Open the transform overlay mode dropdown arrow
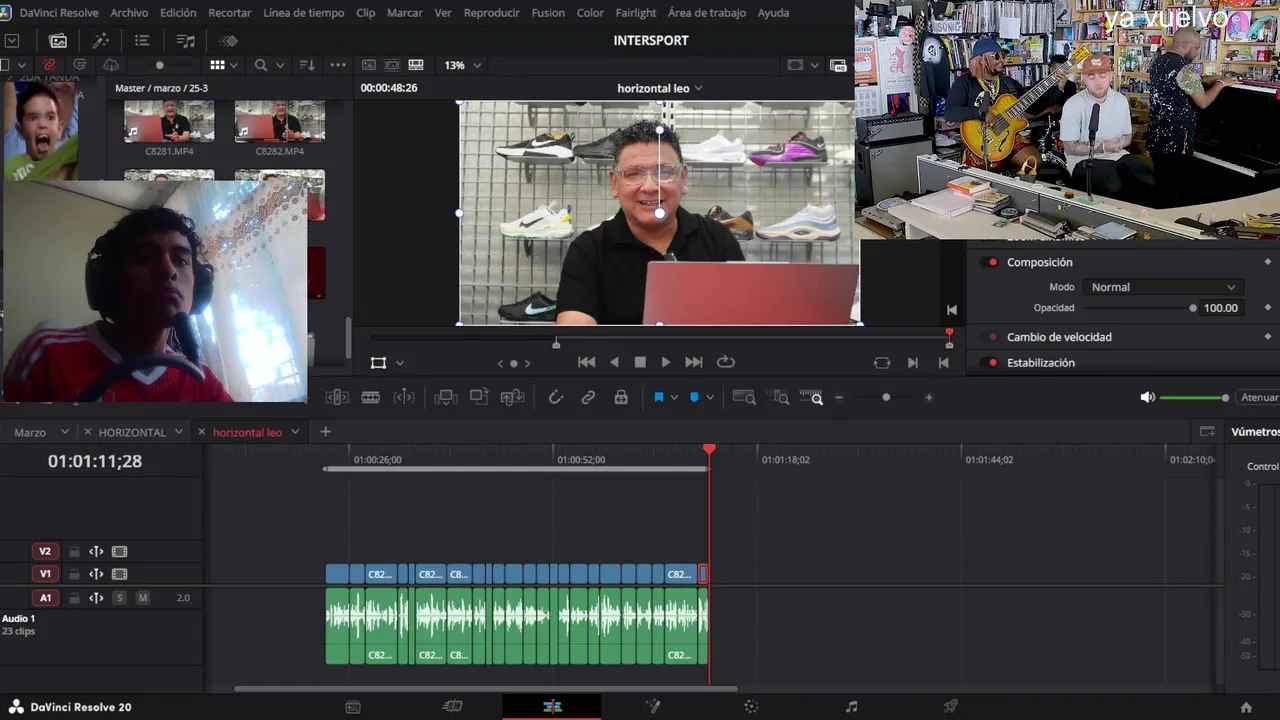 pos(400,363)
